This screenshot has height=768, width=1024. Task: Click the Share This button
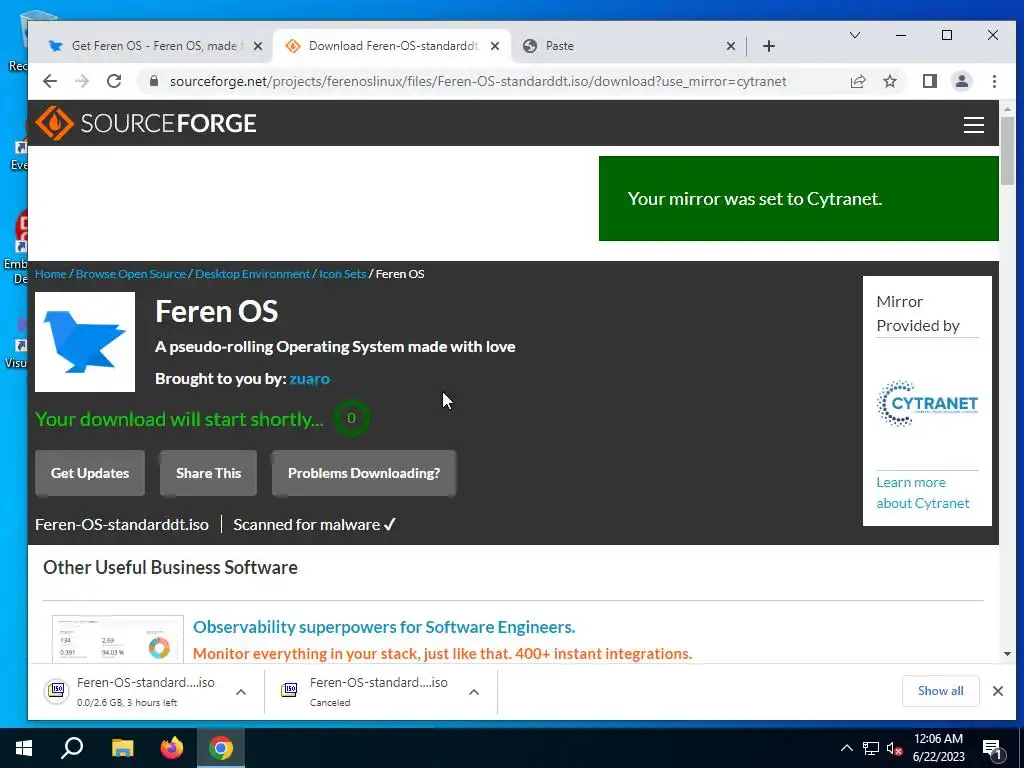point(208,473)
